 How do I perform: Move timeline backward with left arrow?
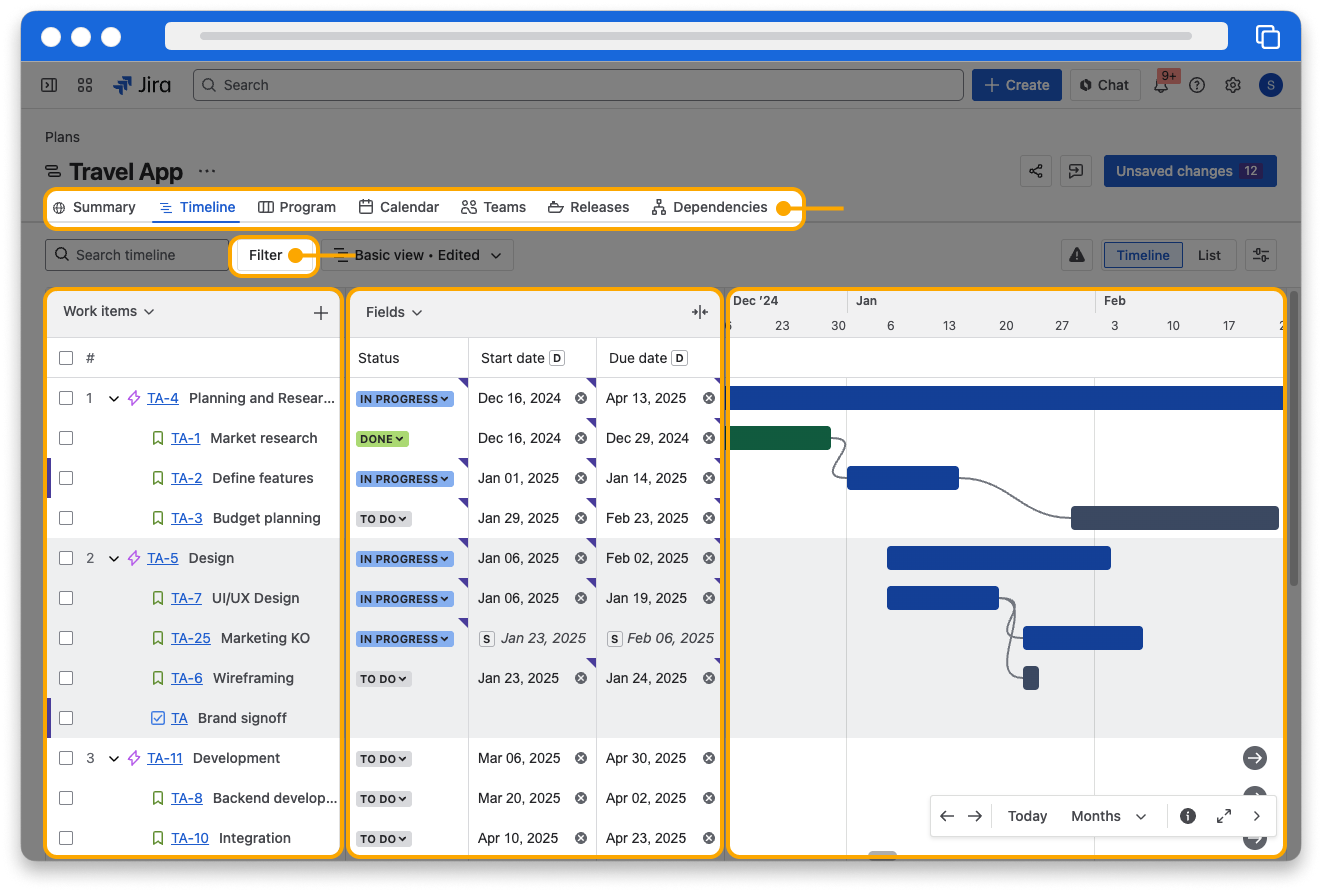947,816
